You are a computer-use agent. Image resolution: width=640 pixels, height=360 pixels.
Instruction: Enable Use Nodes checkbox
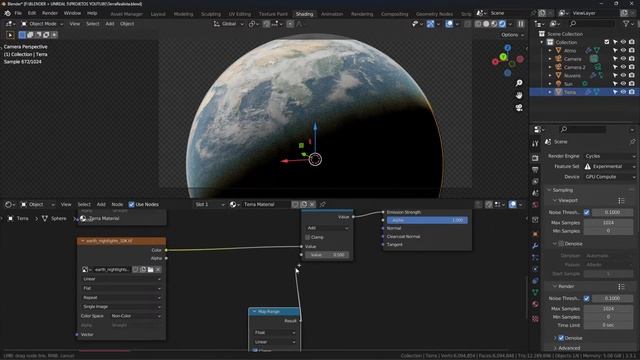(x=131, y=204)
